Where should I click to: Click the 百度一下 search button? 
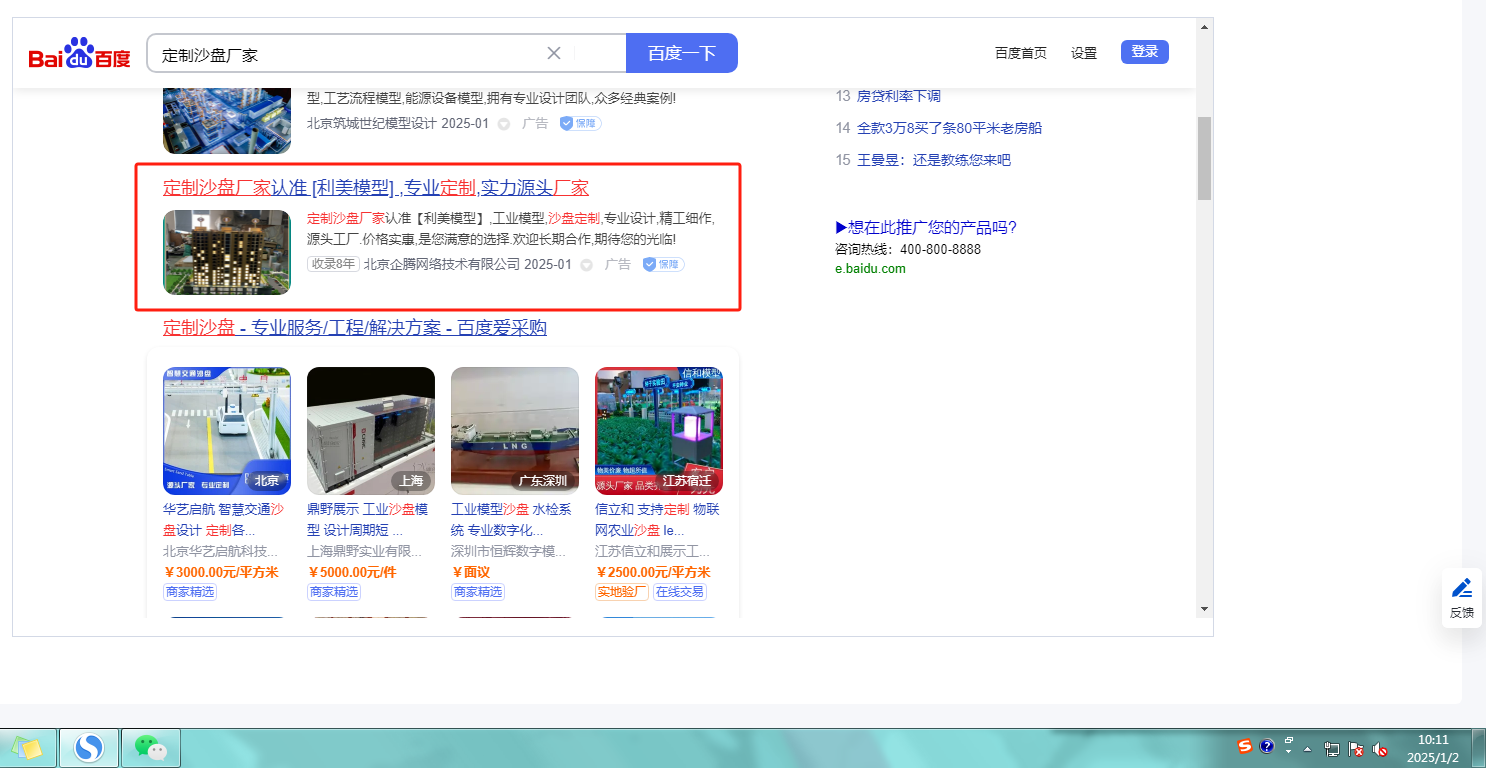[x=682, y=53]
